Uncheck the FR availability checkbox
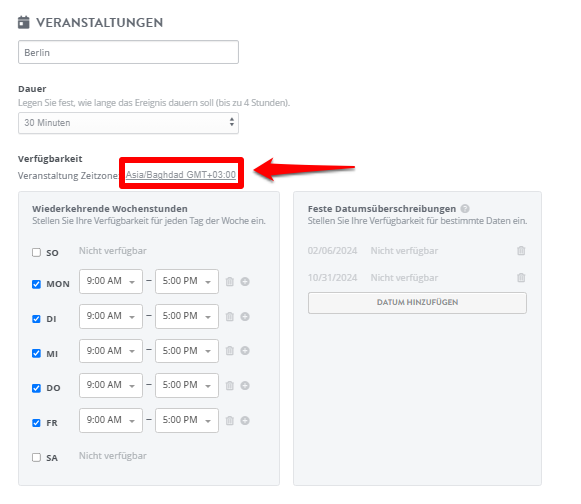Viewport: 581px width, 504px height. [x=36, y=423]
